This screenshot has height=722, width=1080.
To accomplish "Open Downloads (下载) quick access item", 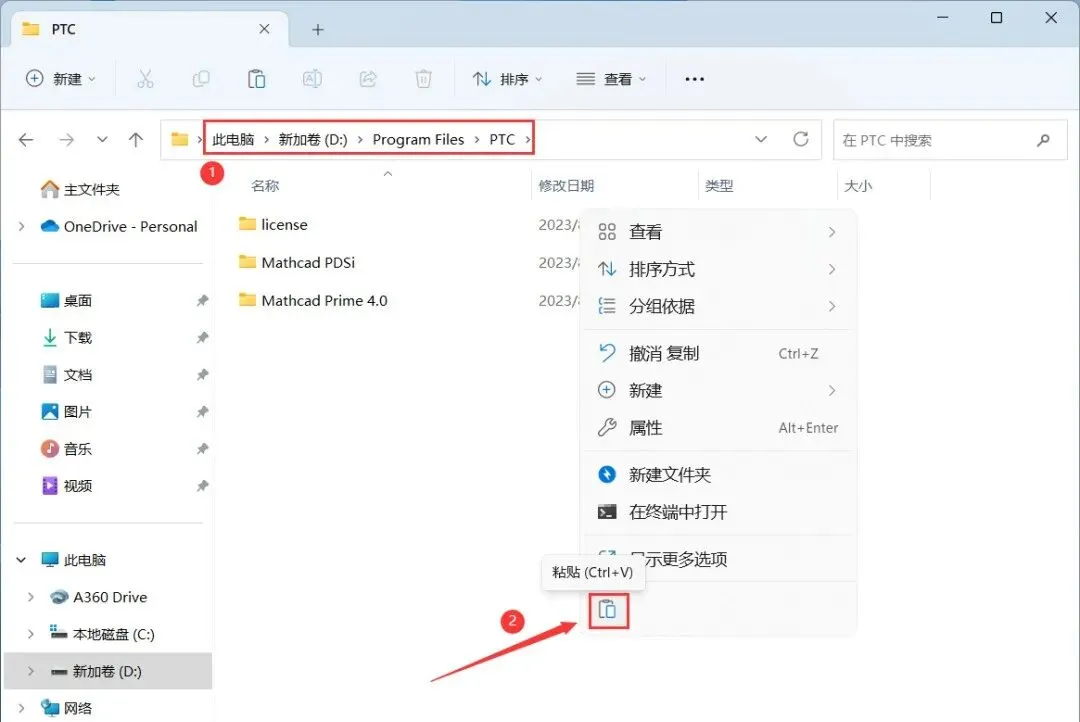I will coord(67,338).
